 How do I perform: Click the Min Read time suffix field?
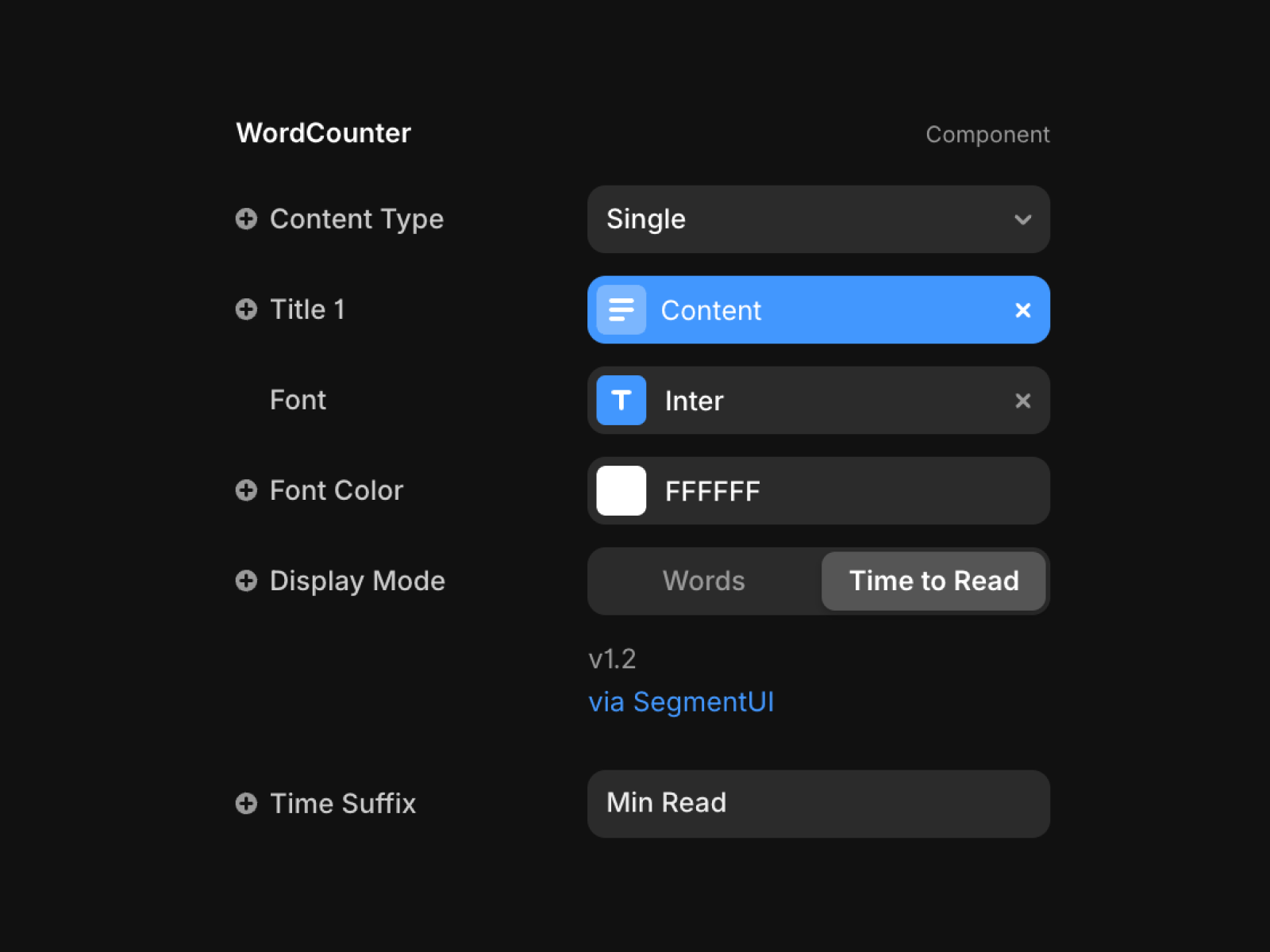(x=818, y=804)
